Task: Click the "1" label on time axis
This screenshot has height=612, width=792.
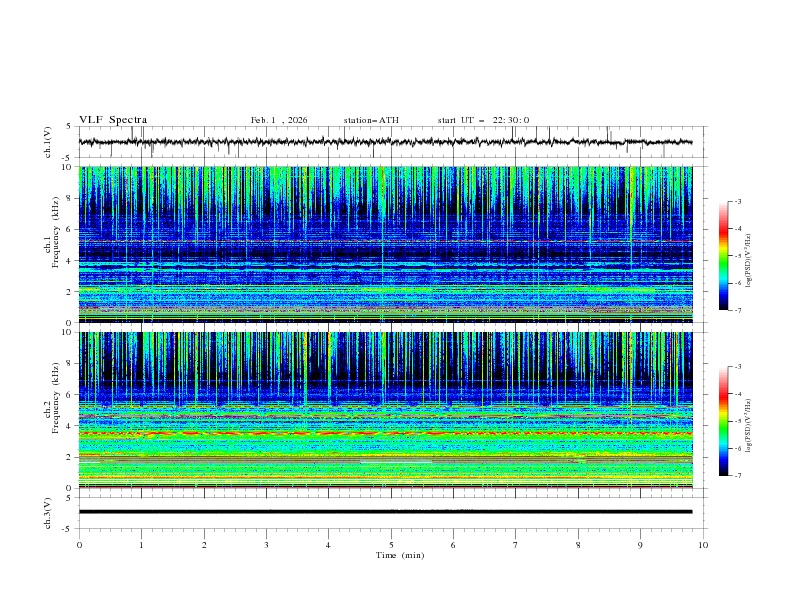Action: 141,545
